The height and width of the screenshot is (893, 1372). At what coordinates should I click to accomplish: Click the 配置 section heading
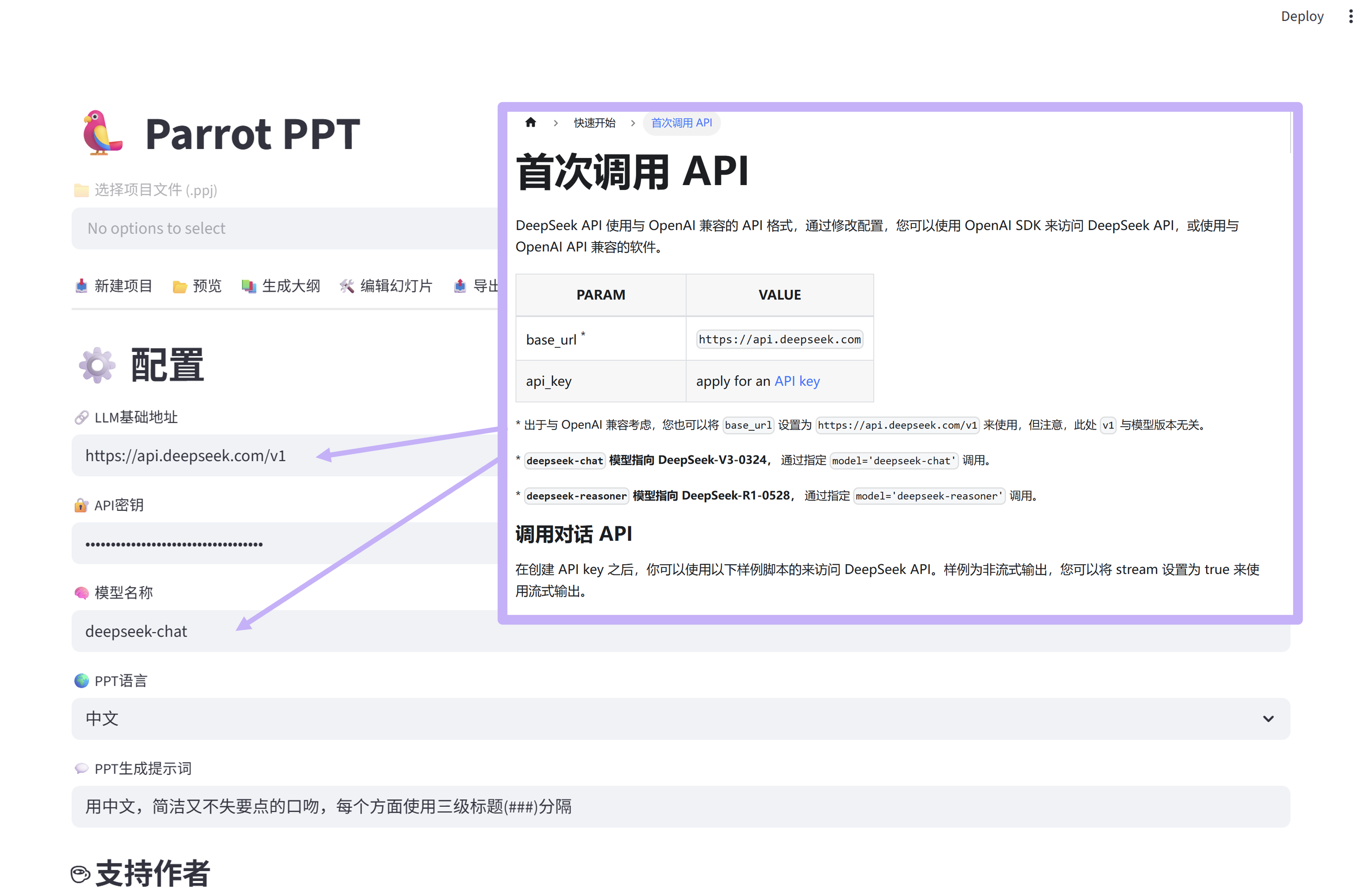[x=167, y=365]
